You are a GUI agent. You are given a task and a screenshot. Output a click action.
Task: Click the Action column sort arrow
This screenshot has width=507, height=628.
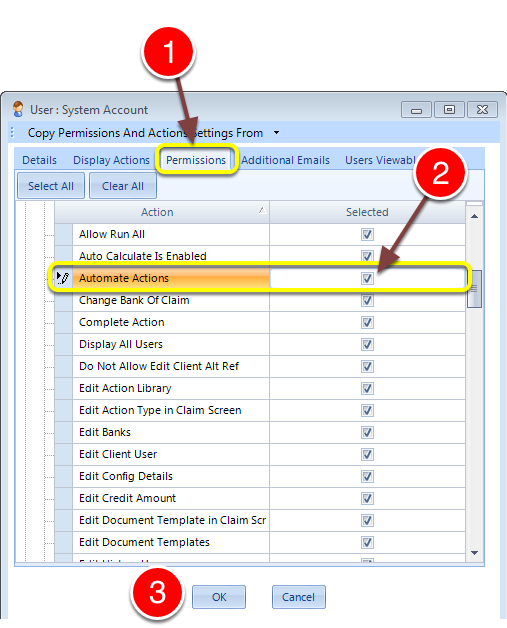pyautogui.click(x=262, y=210)
